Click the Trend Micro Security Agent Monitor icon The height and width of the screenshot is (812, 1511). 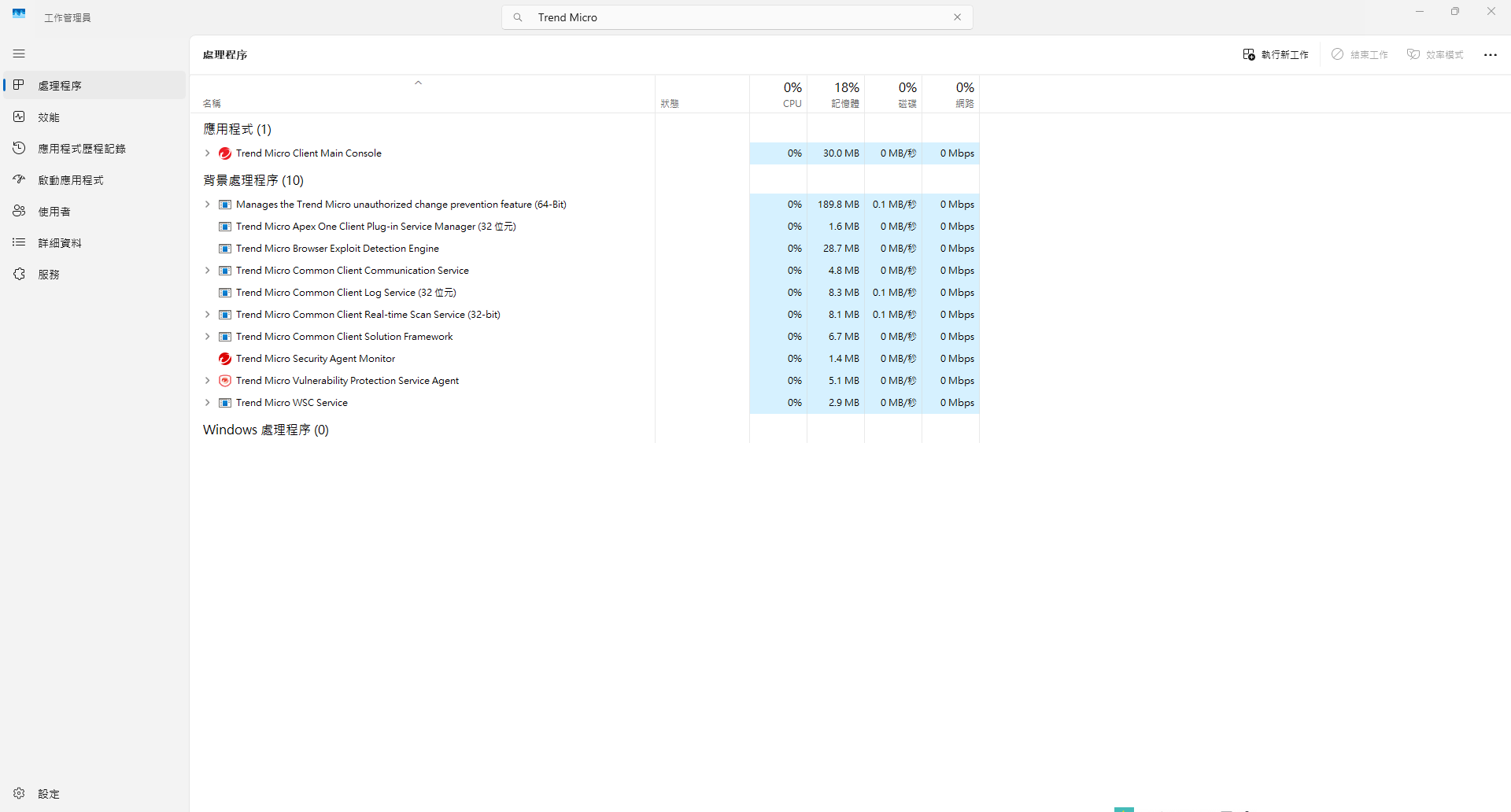point(225,359)
